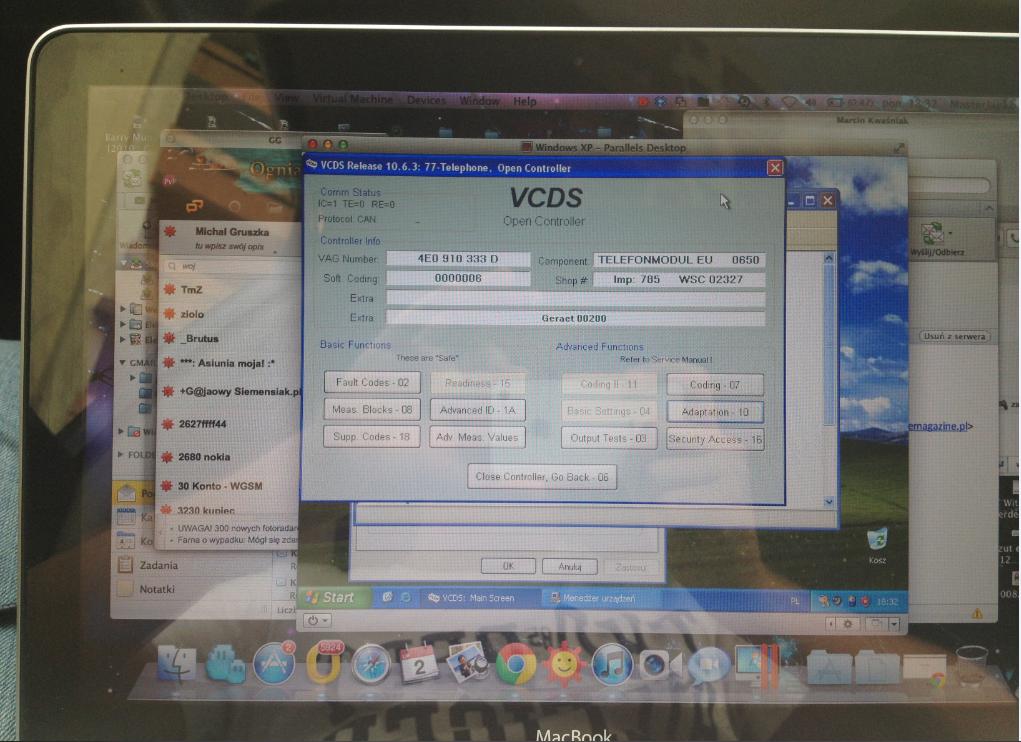Image resolution: width=1021 pixels, height=742 pixels.
Task: Click Security Access - 16 button
Action: click(x=715, y=439)
